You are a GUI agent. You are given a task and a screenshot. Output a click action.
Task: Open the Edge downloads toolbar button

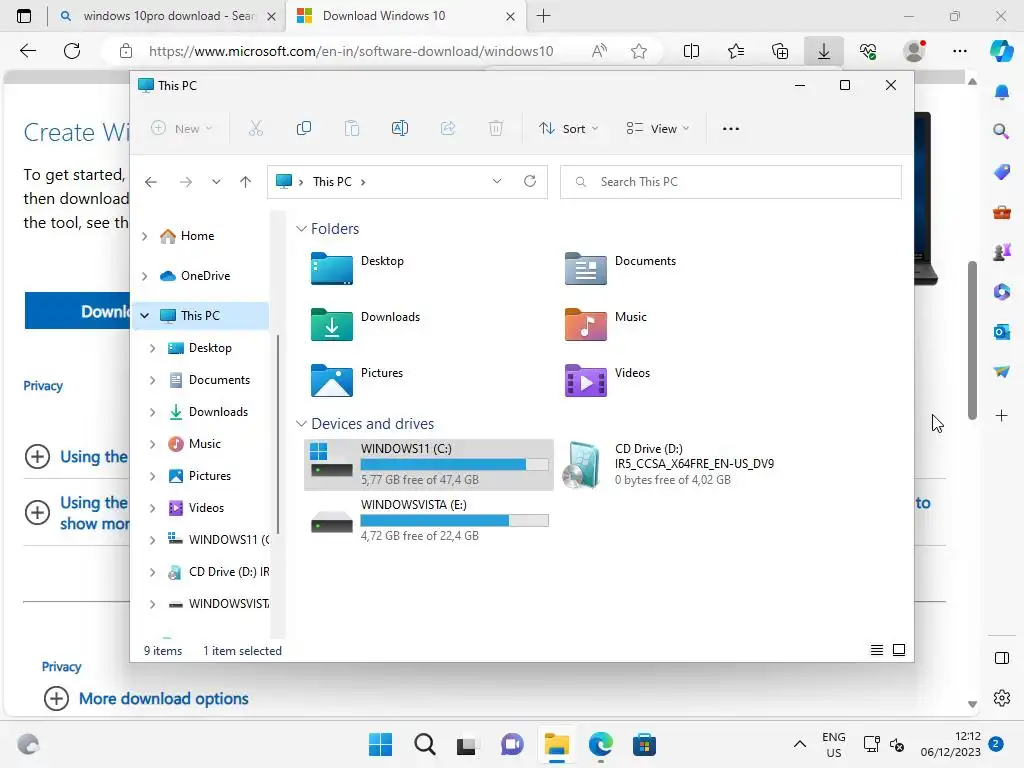(824, 51)
